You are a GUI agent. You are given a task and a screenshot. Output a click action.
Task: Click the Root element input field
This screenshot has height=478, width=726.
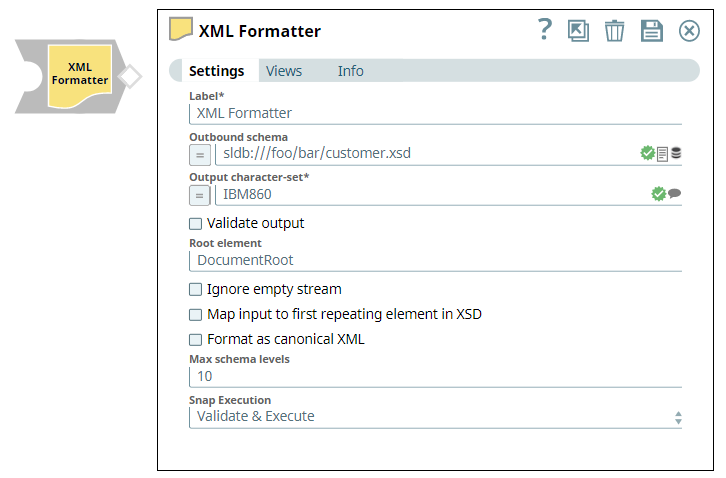coord(435,260)
